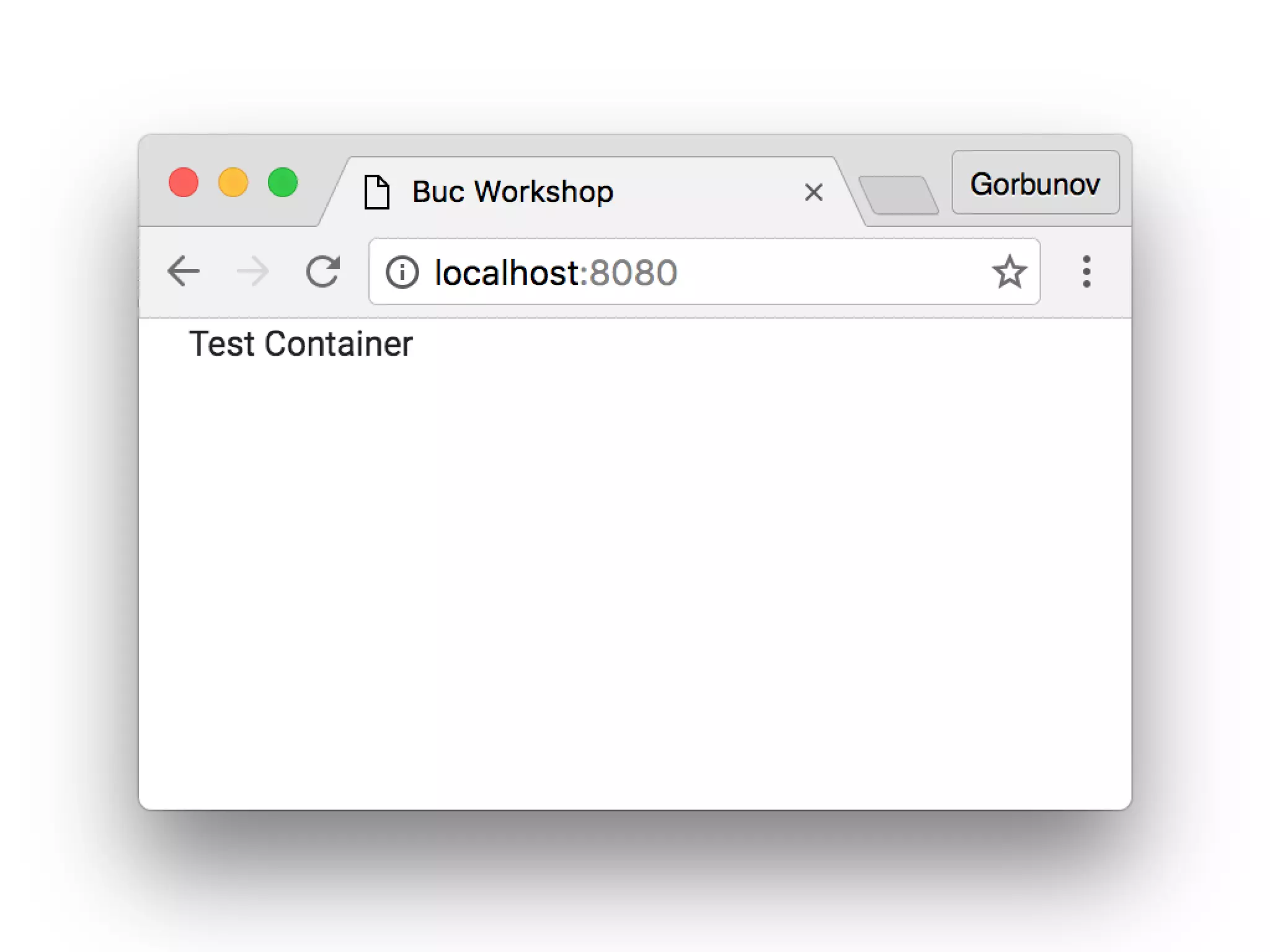Image resolution: width=1270 pixels, height=952 pixels.
Task: Click the 8080 port in URL
Action: [x=633, y=273]
